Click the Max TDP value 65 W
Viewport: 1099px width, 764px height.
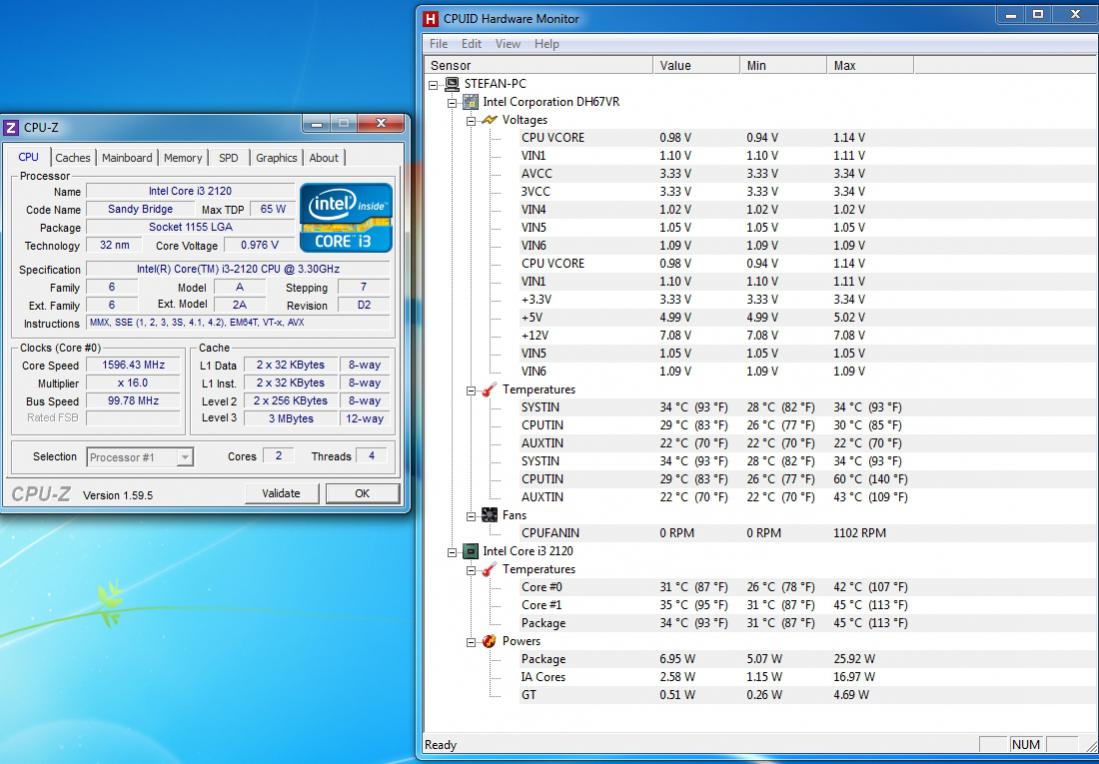(x=273, y=209)
